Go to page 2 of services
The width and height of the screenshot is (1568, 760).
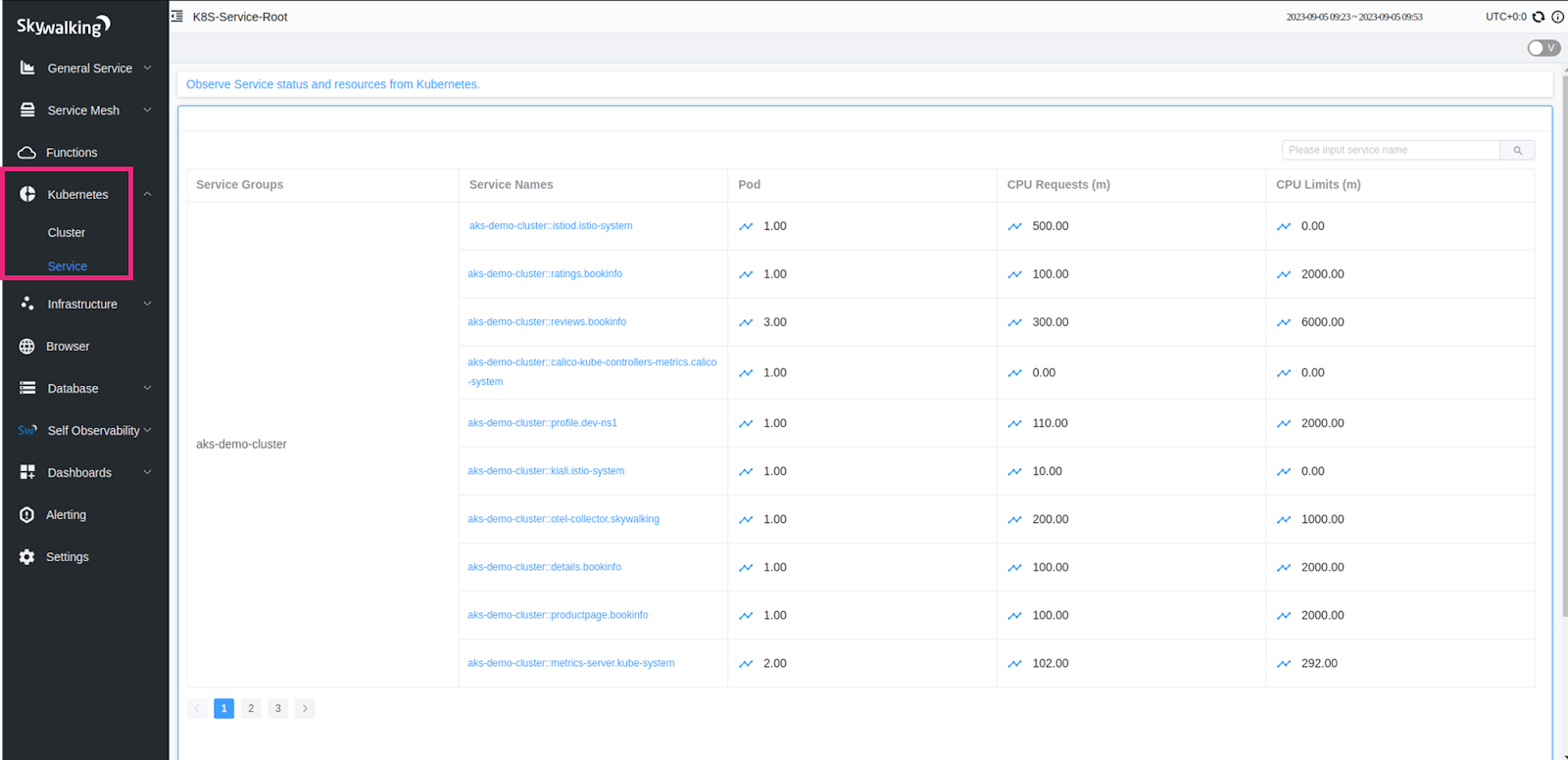pyautogui.click(x=251, y=709)
